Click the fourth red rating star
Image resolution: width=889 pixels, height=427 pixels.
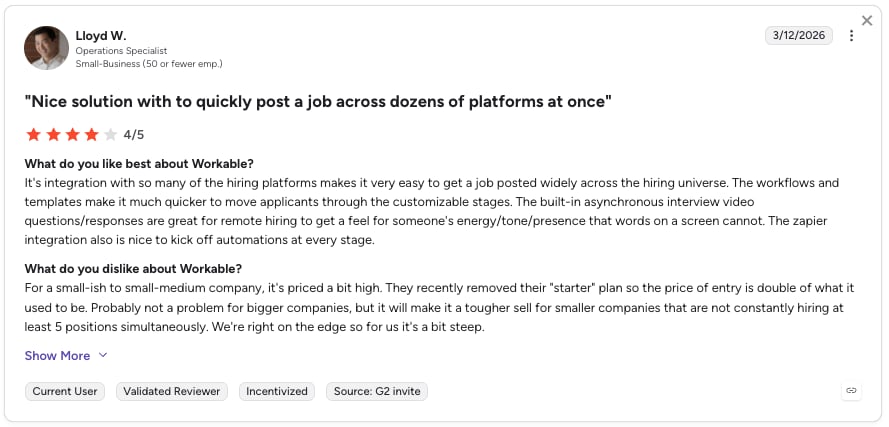[x=91, y=134]
